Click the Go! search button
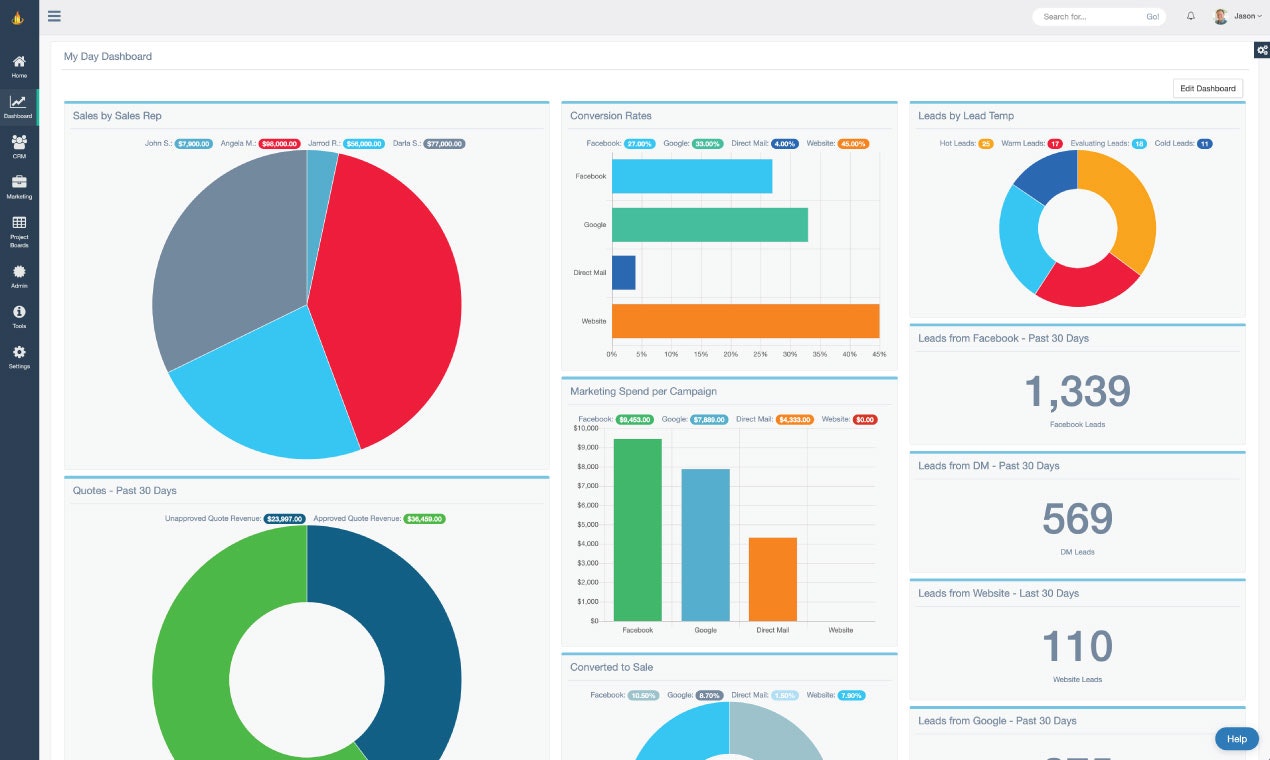Image resolution: width=1270 pixels, height=760 pixels. coord(1153,16)
